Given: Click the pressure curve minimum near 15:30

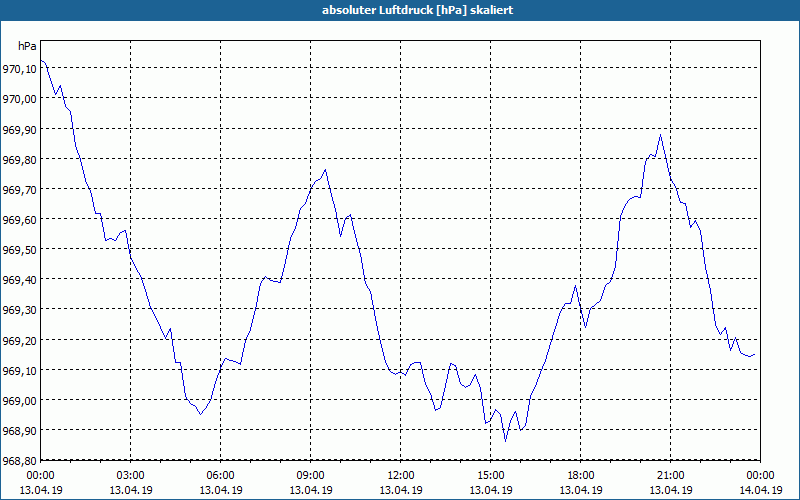Looking at the screenshot, I should pos(506,441).
